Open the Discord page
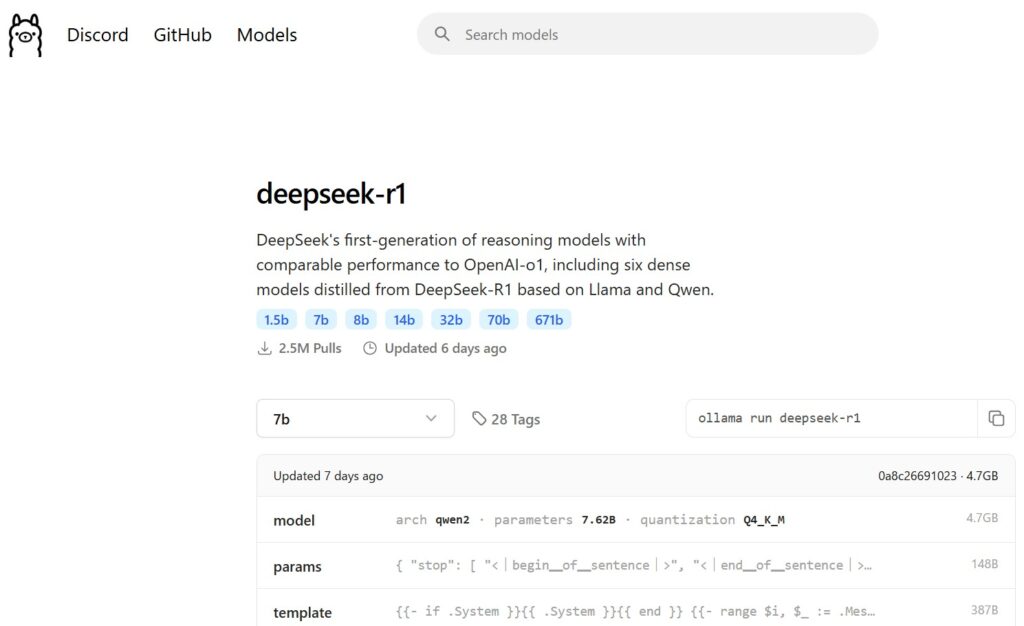1024x626 pixels. (97, 34)
